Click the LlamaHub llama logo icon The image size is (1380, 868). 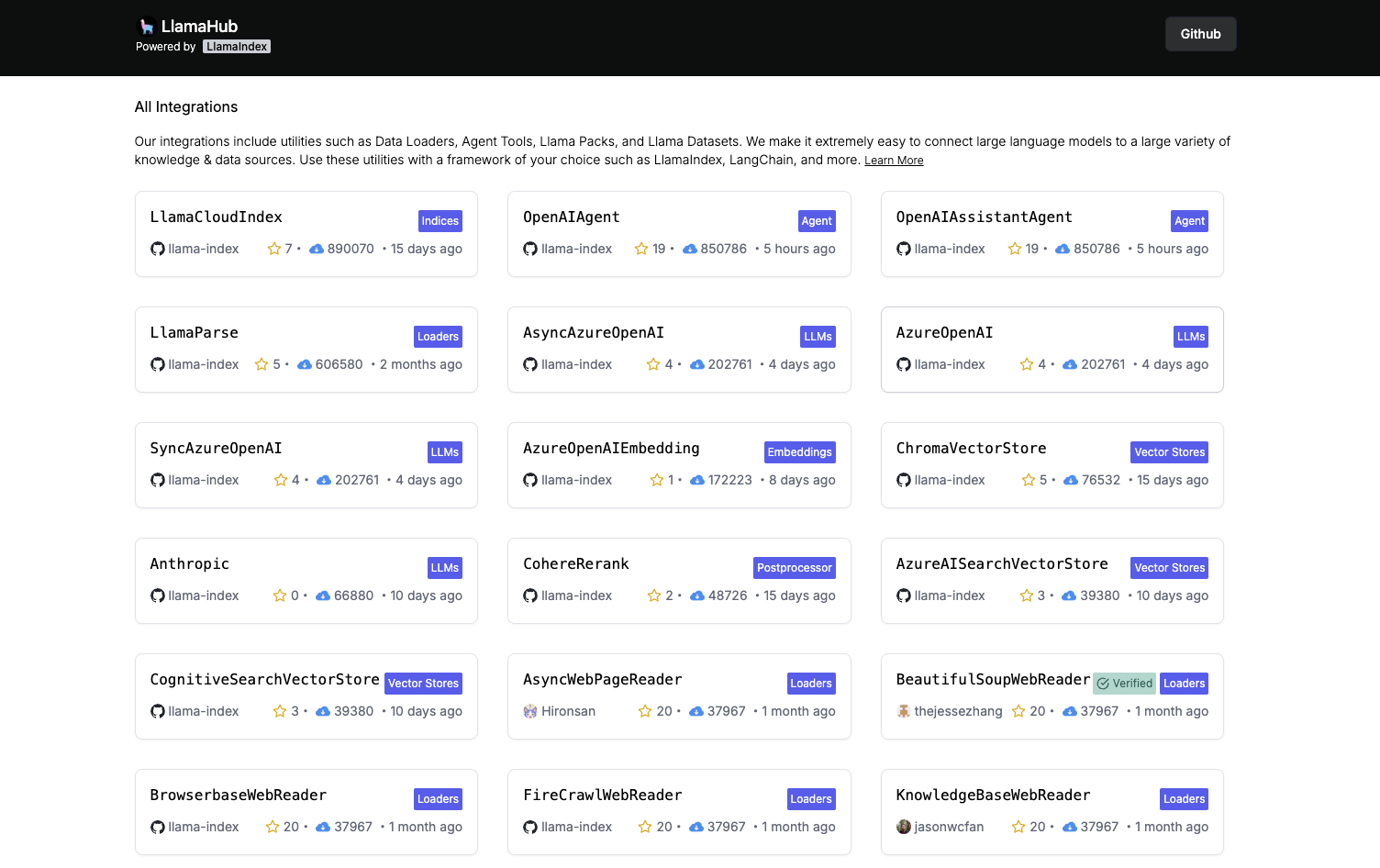click(146, 27)
